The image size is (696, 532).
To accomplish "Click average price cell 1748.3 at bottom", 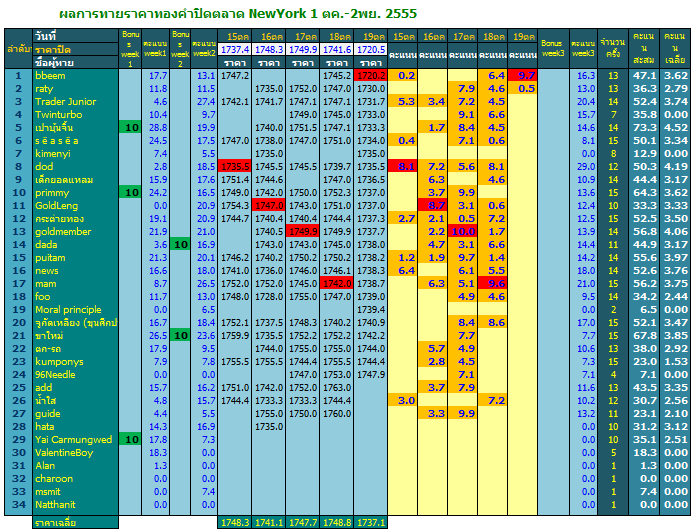I will point(235,523).
